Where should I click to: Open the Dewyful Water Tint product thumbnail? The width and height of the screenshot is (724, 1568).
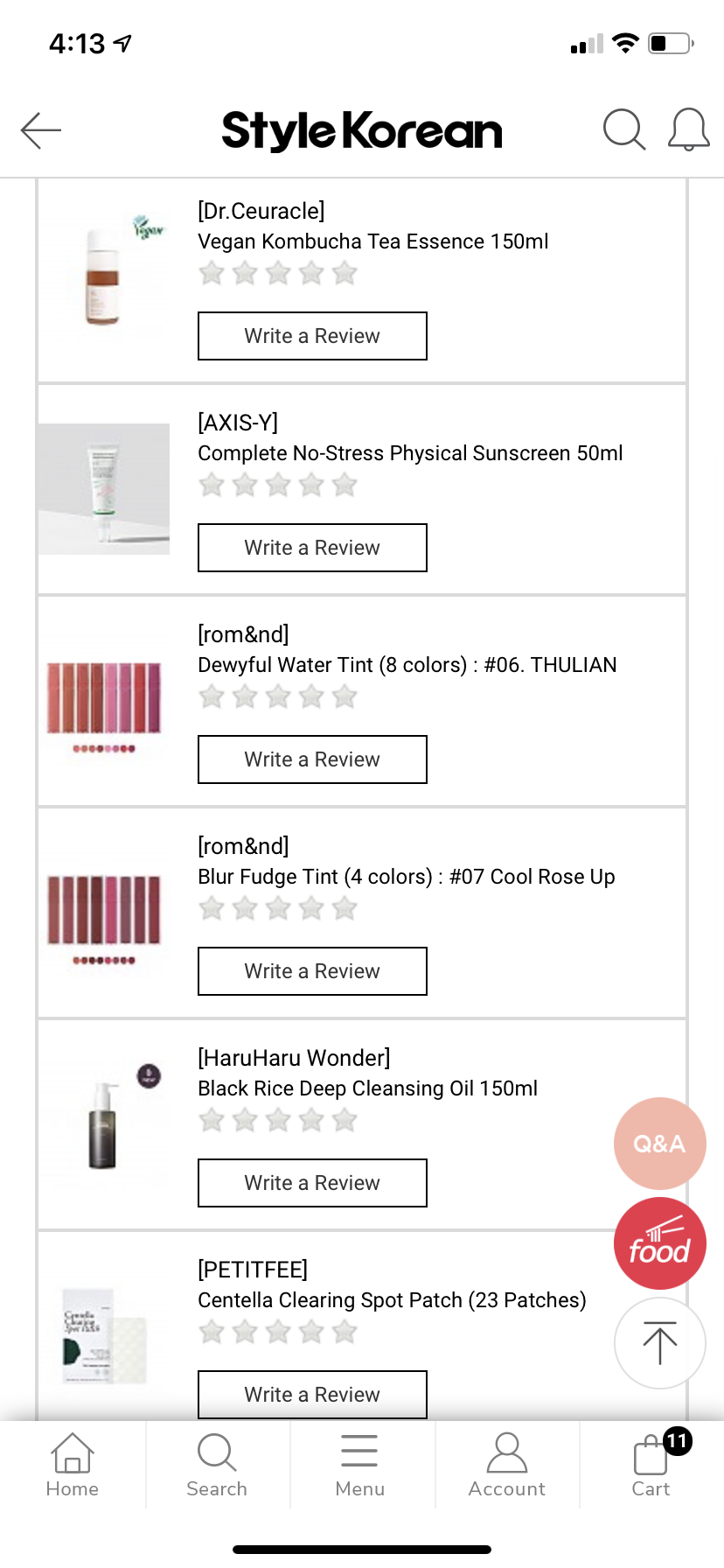(x=104, y=702)
